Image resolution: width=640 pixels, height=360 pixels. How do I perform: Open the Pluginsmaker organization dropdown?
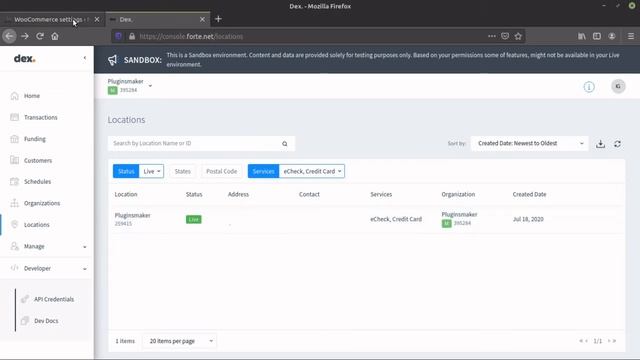150,86
